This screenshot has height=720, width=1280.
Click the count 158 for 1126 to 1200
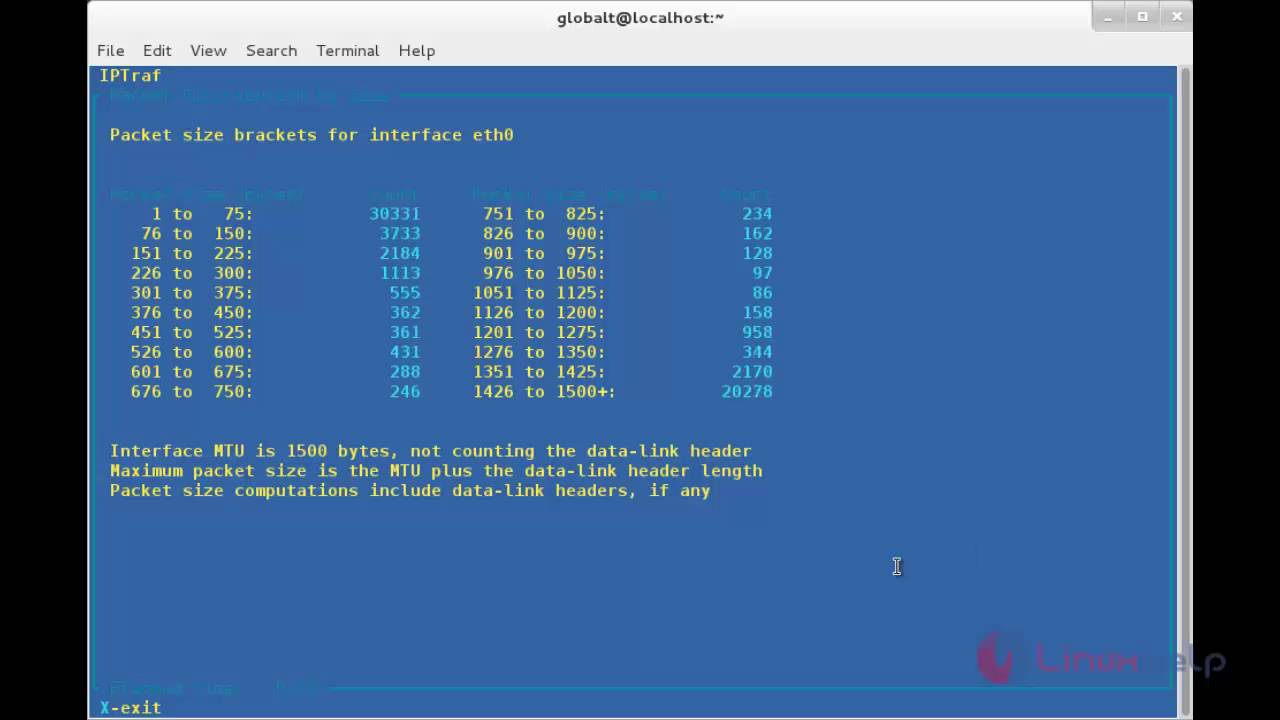click(x=757, y=312)
